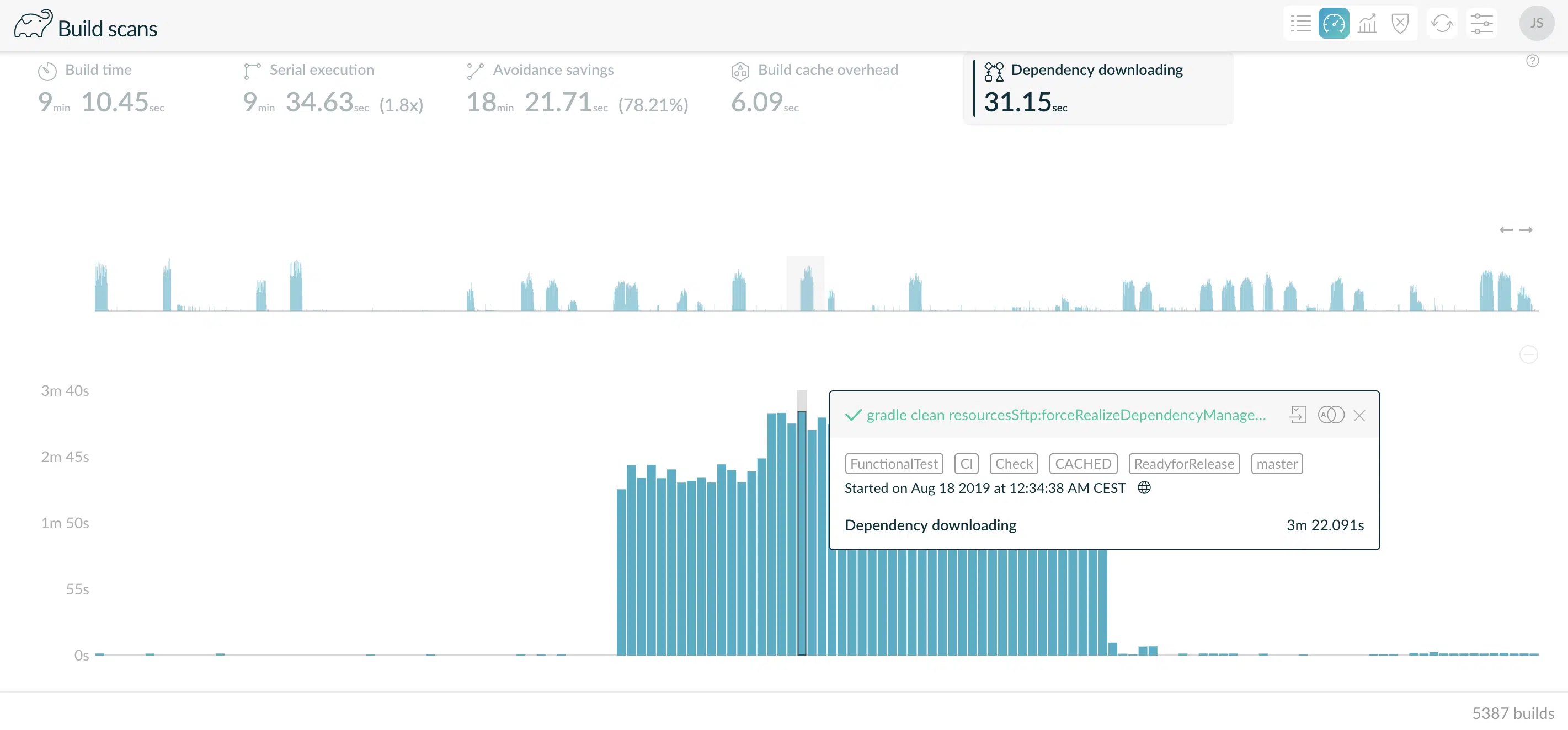1568x730 pixels.
Task: Click the ReadyforRelease tag
Action: [x=1184, y=464]
